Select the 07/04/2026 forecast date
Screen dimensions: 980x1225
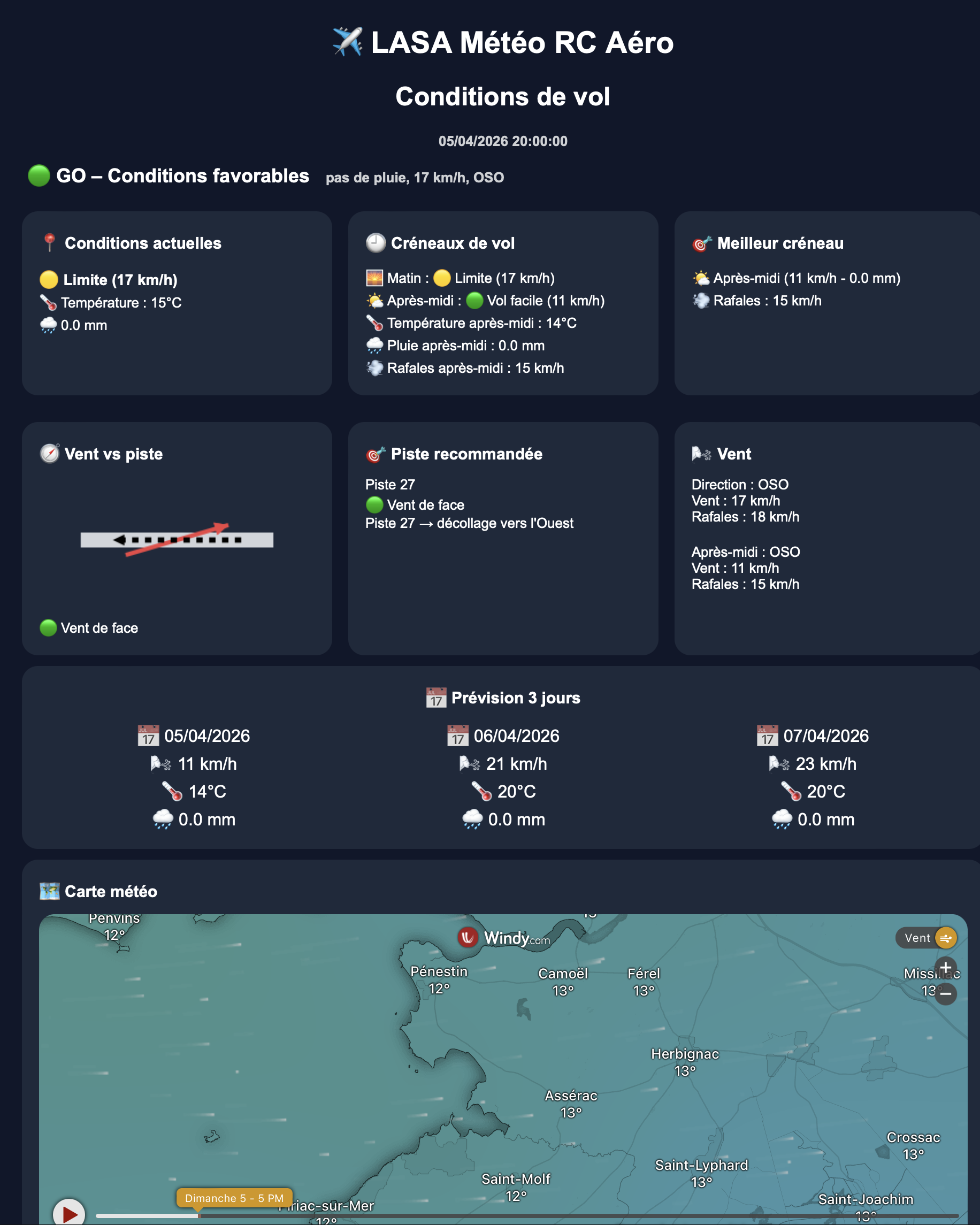pos(825,736)
